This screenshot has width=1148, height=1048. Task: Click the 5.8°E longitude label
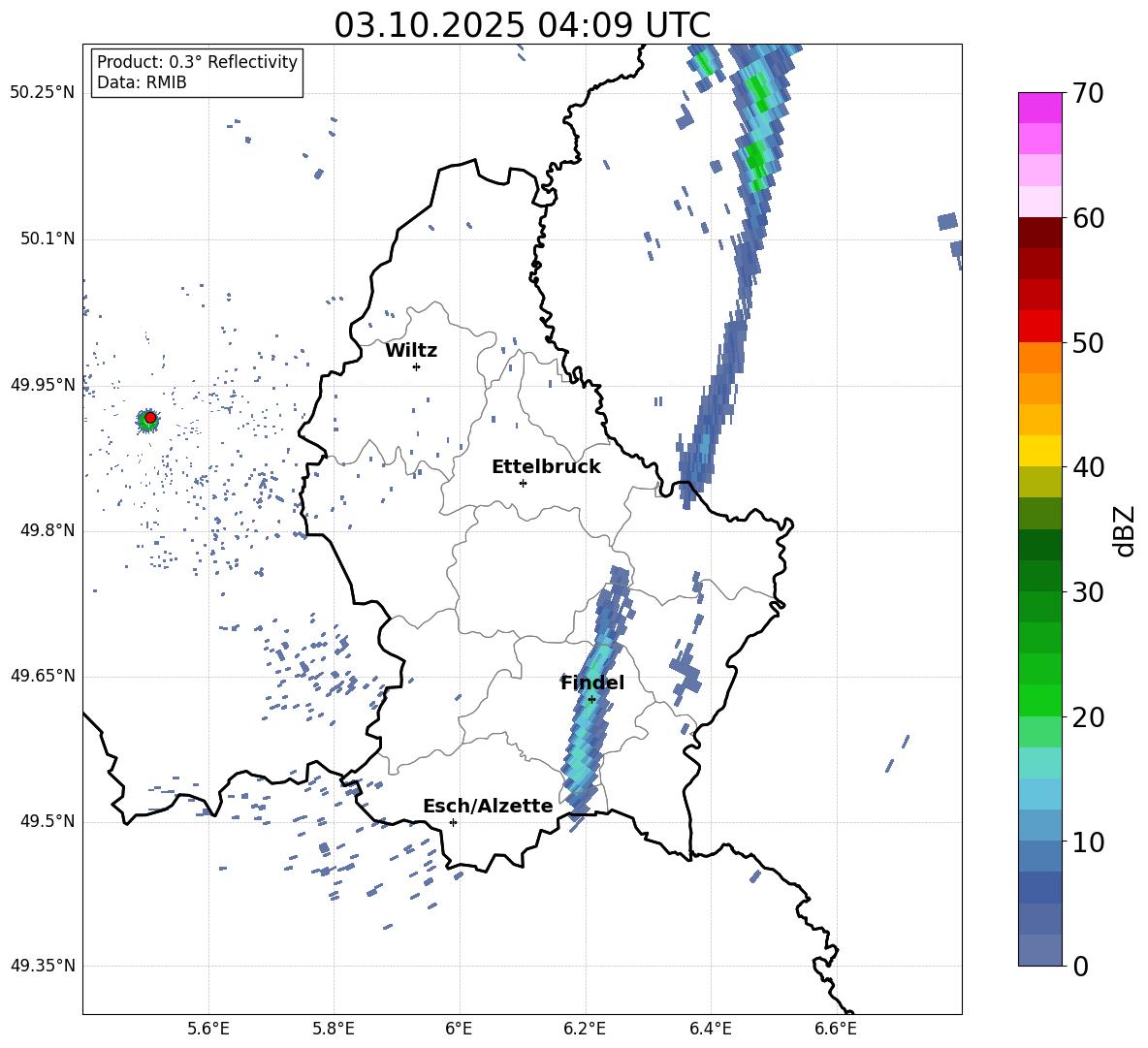click(x=334, y=1029)
